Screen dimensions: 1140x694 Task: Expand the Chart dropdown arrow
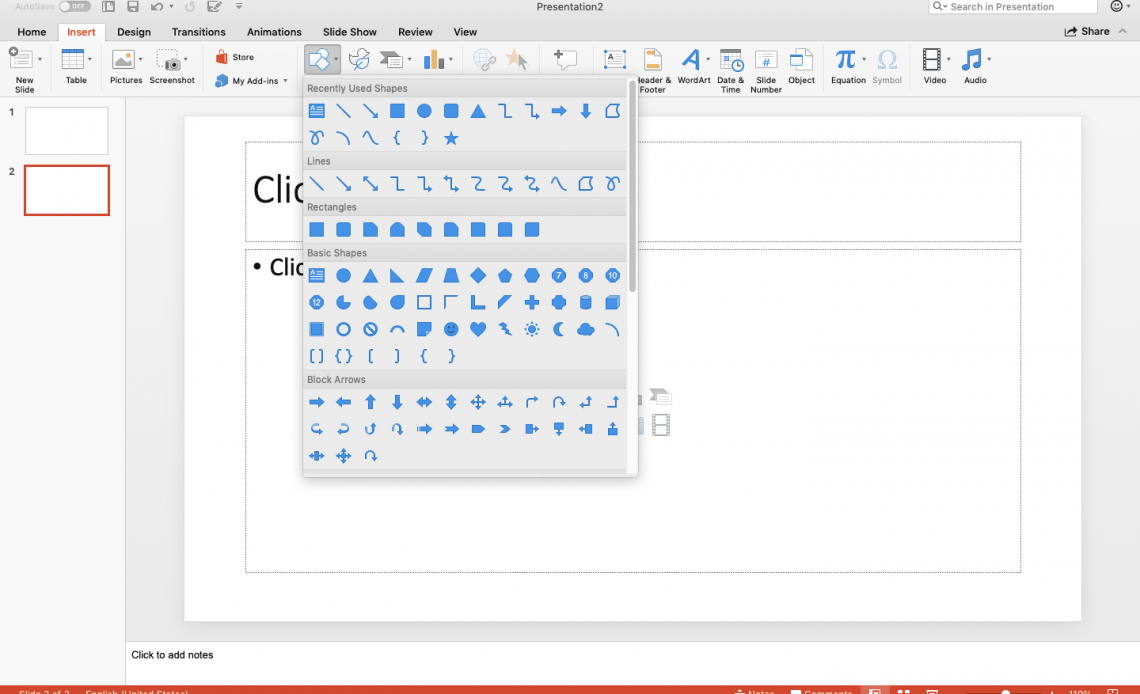point(451,60)
